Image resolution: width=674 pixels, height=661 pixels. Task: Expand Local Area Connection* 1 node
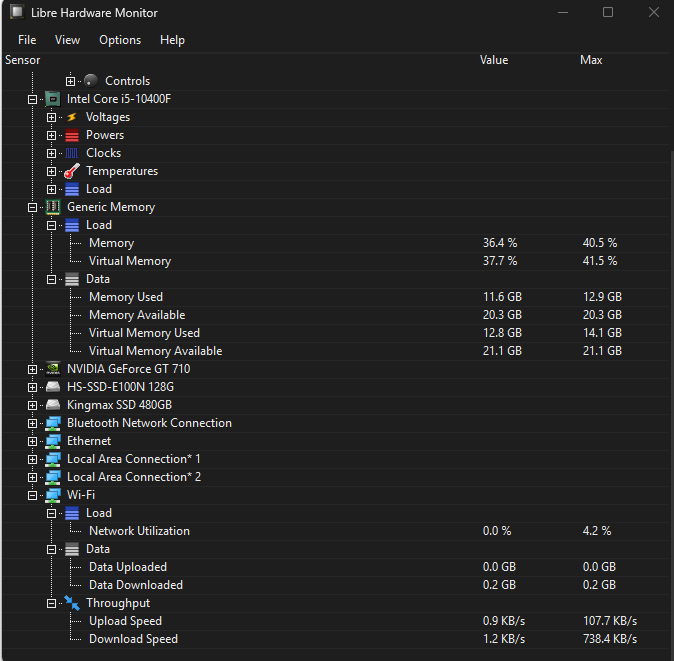point(32,460)
